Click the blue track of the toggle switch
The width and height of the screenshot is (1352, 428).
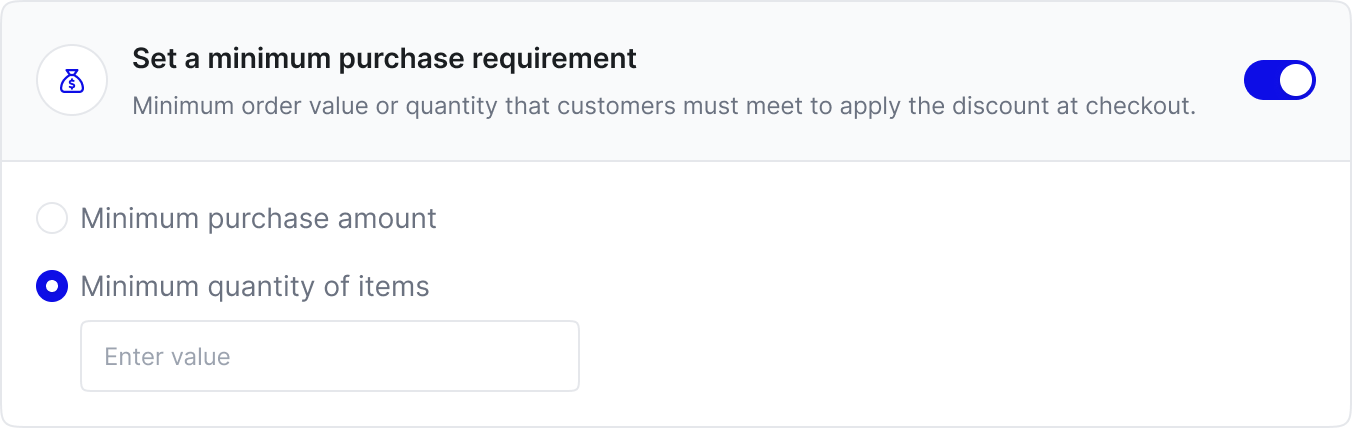click(1260, 81)
